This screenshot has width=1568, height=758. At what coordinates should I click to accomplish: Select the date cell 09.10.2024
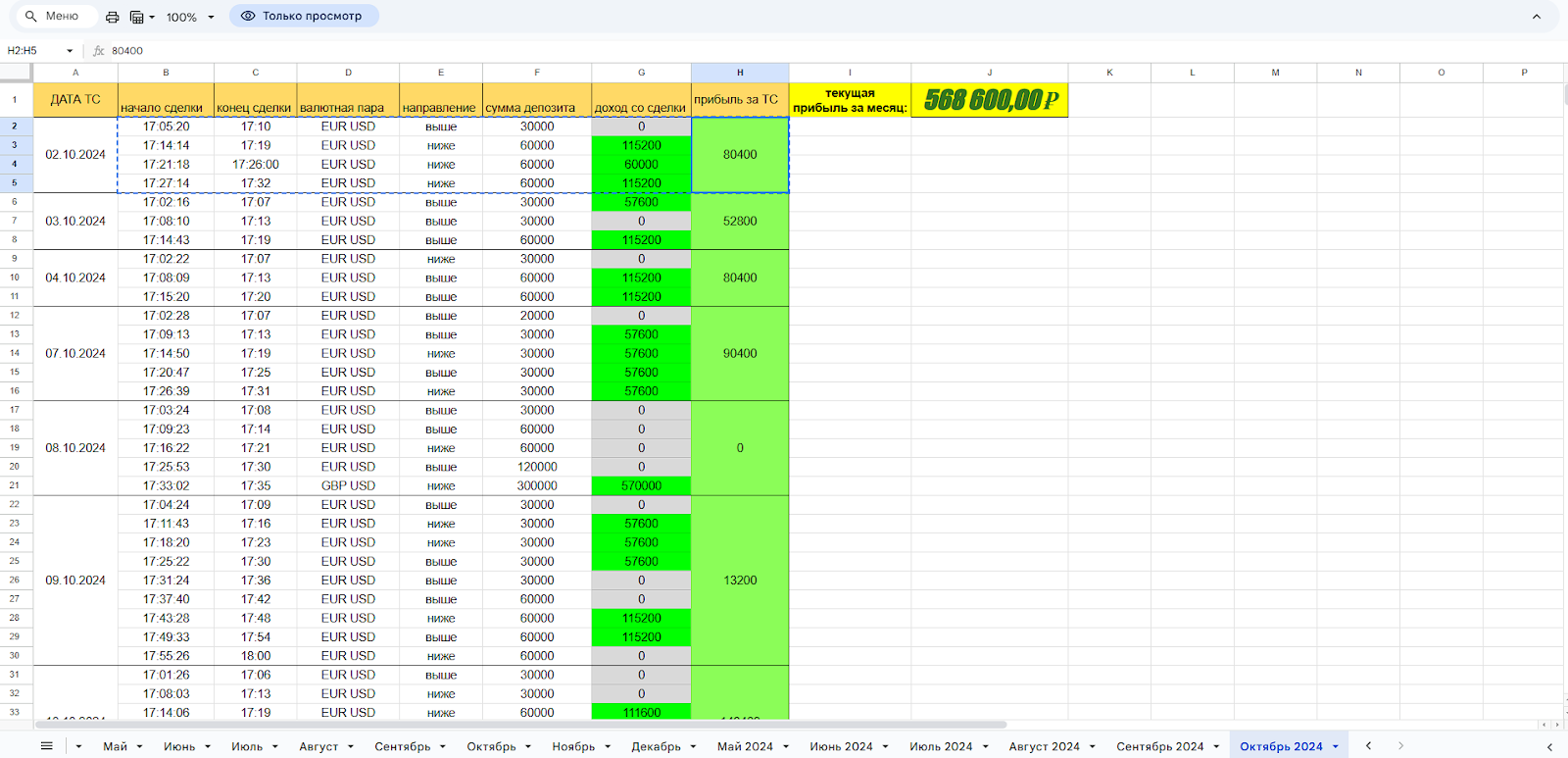(75, 581)
